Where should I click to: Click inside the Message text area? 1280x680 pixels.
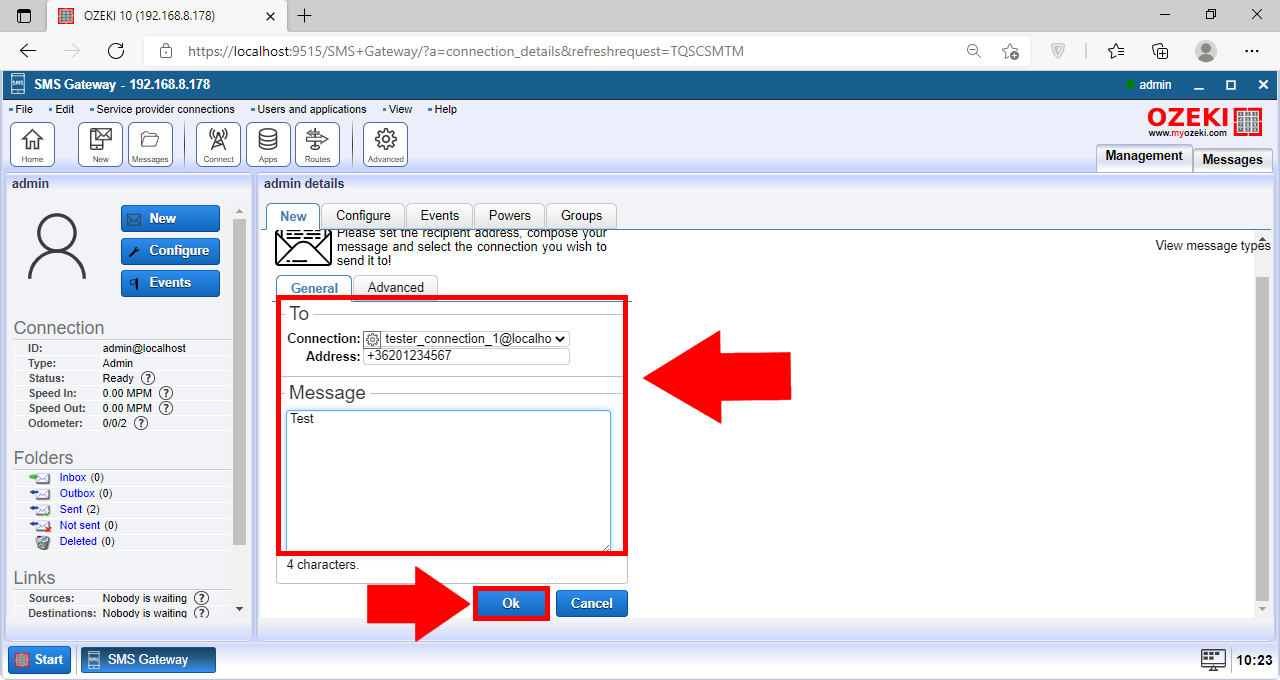tap(448, 481)
